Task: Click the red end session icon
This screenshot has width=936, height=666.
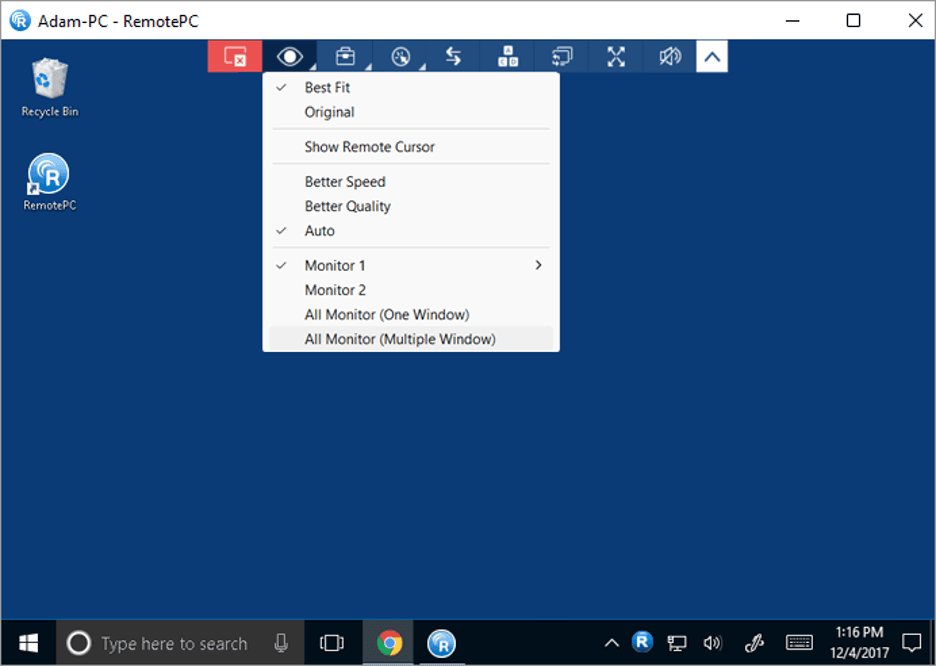Action: [235, 56]
